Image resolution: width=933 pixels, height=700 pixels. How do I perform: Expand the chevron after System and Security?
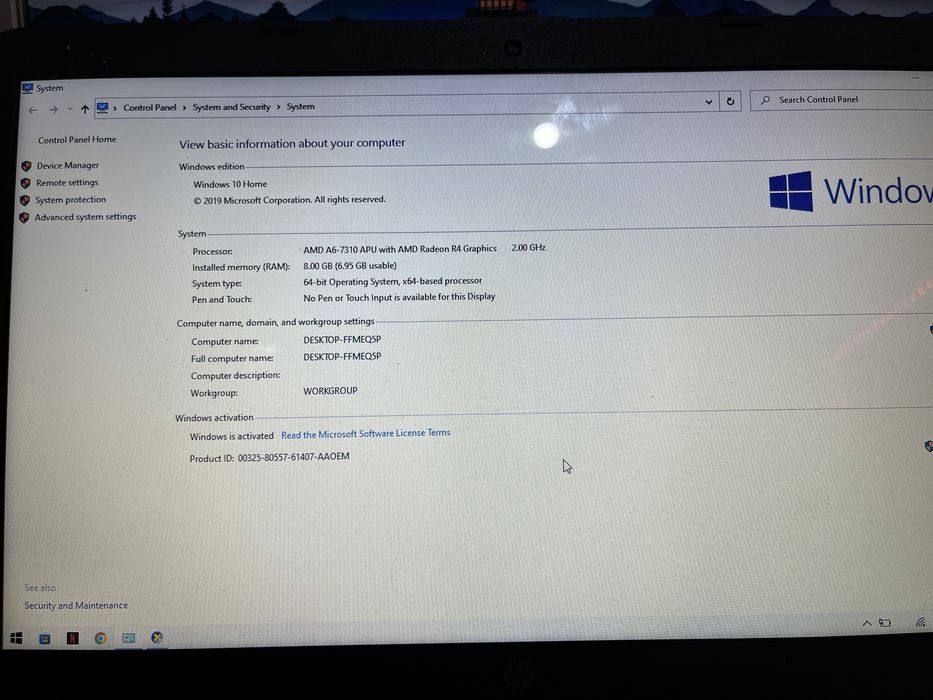coord(278,107)
